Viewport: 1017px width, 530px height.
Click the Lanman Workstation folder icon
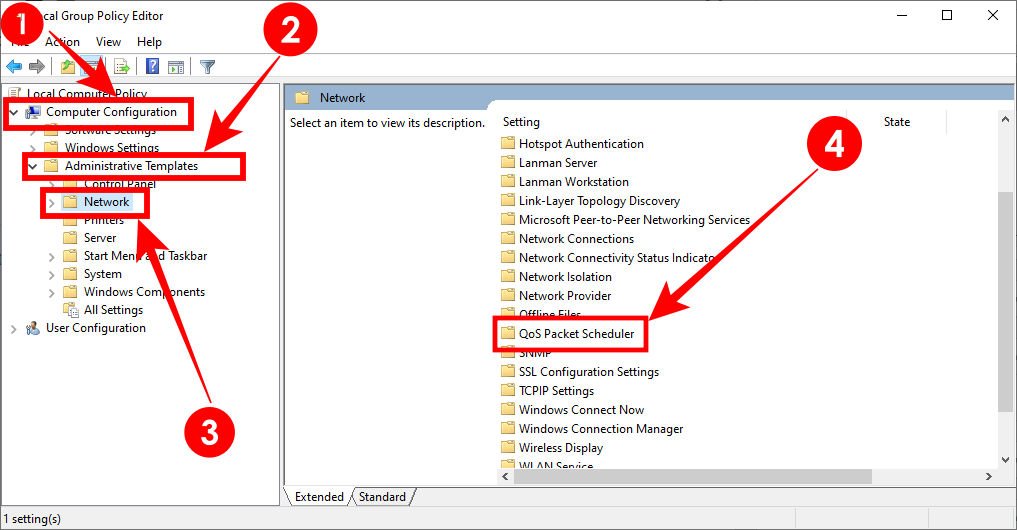508,181
